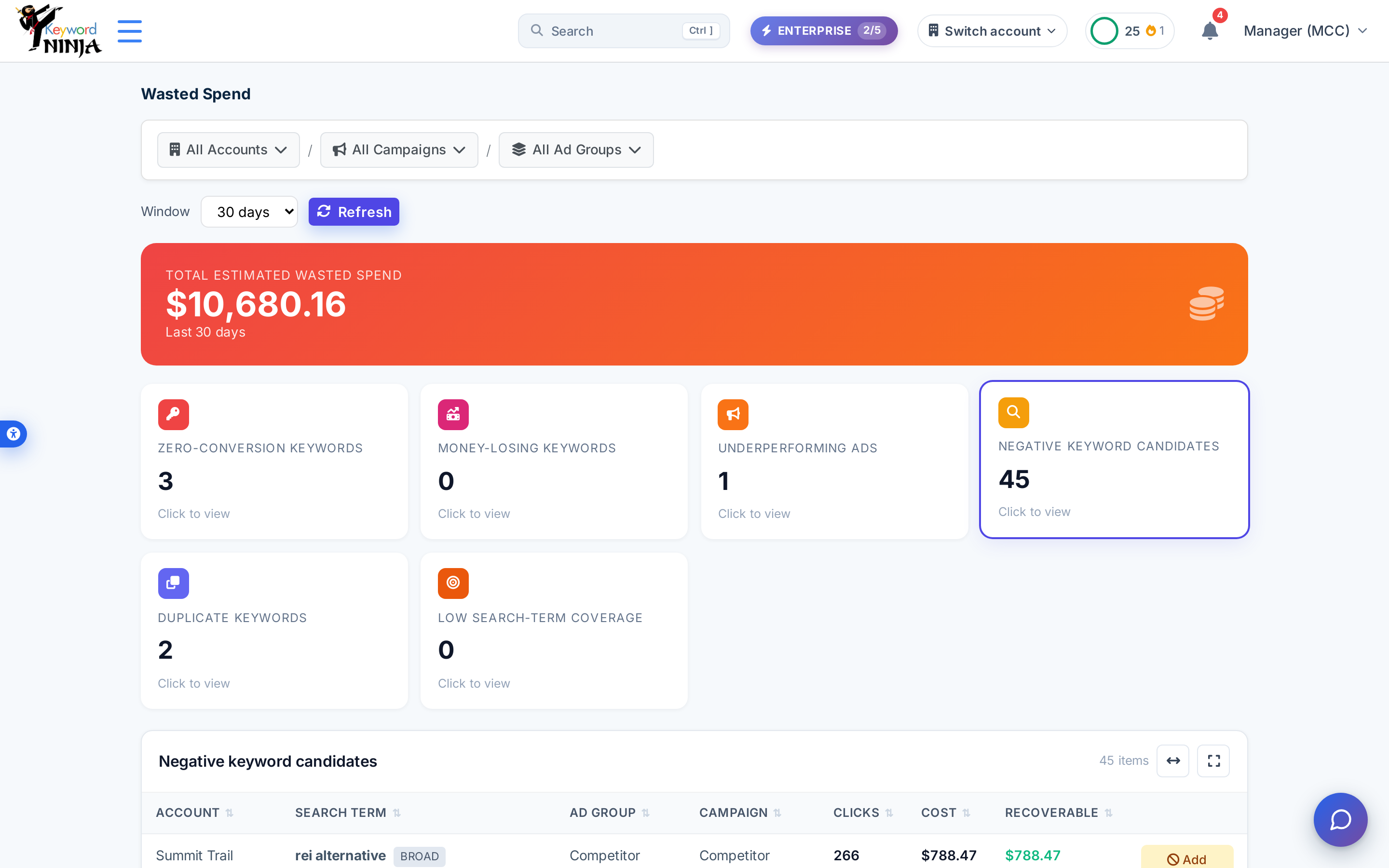Click the search magnifier icon
The height and width of the screenshot is (868, 1389).
(x=537, y=30)
